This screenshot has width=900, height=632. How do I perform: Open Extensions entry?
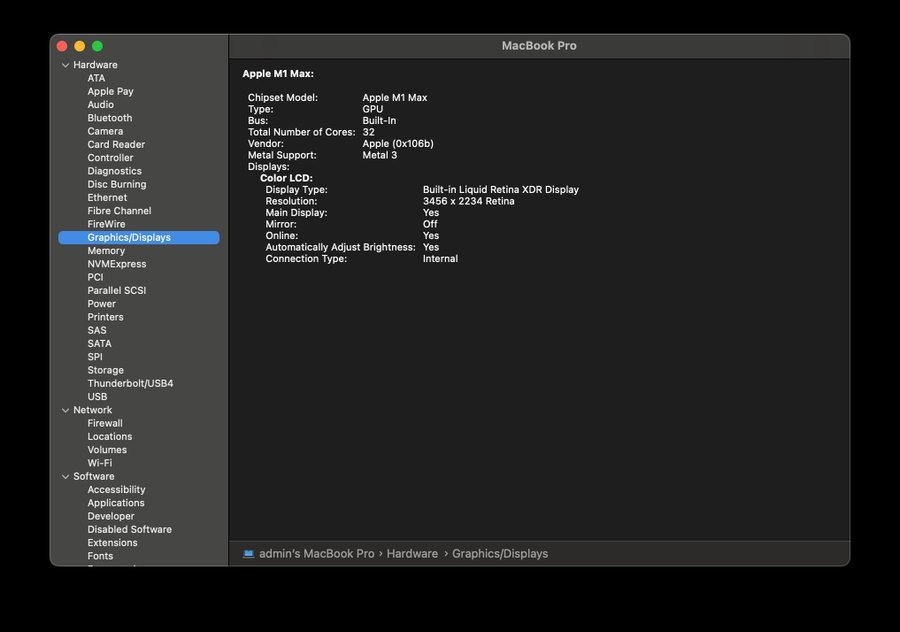tap(112, 542)
